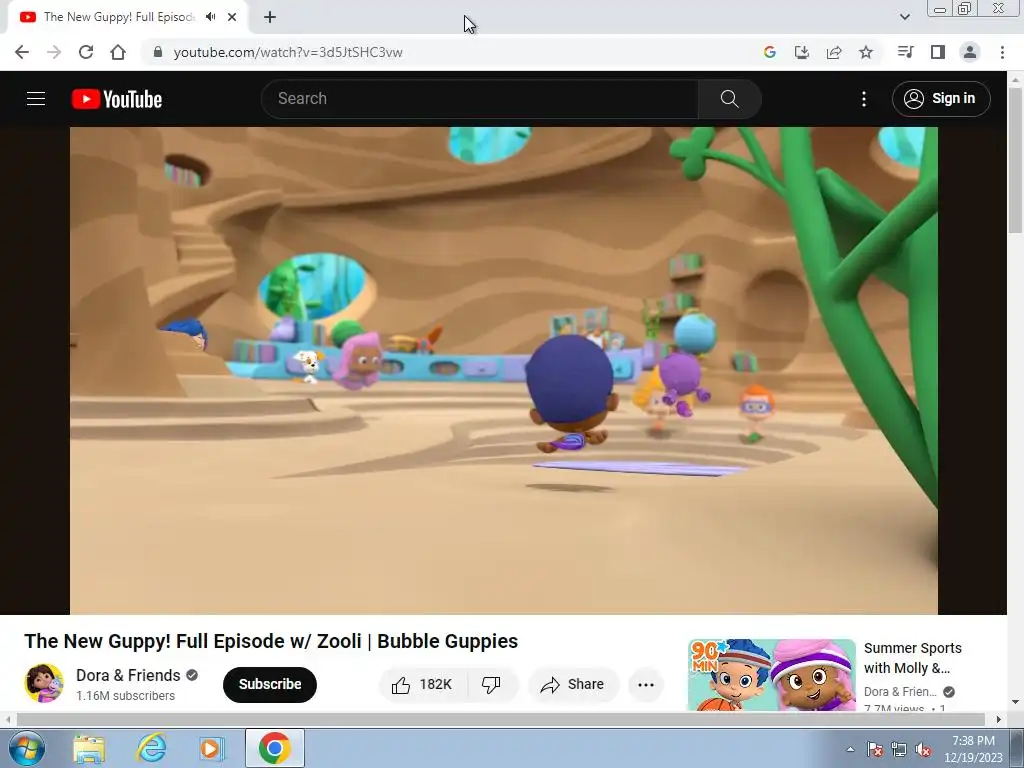Click the video title text
This screenshot has width=1024, height=768.
pos(271,641)
